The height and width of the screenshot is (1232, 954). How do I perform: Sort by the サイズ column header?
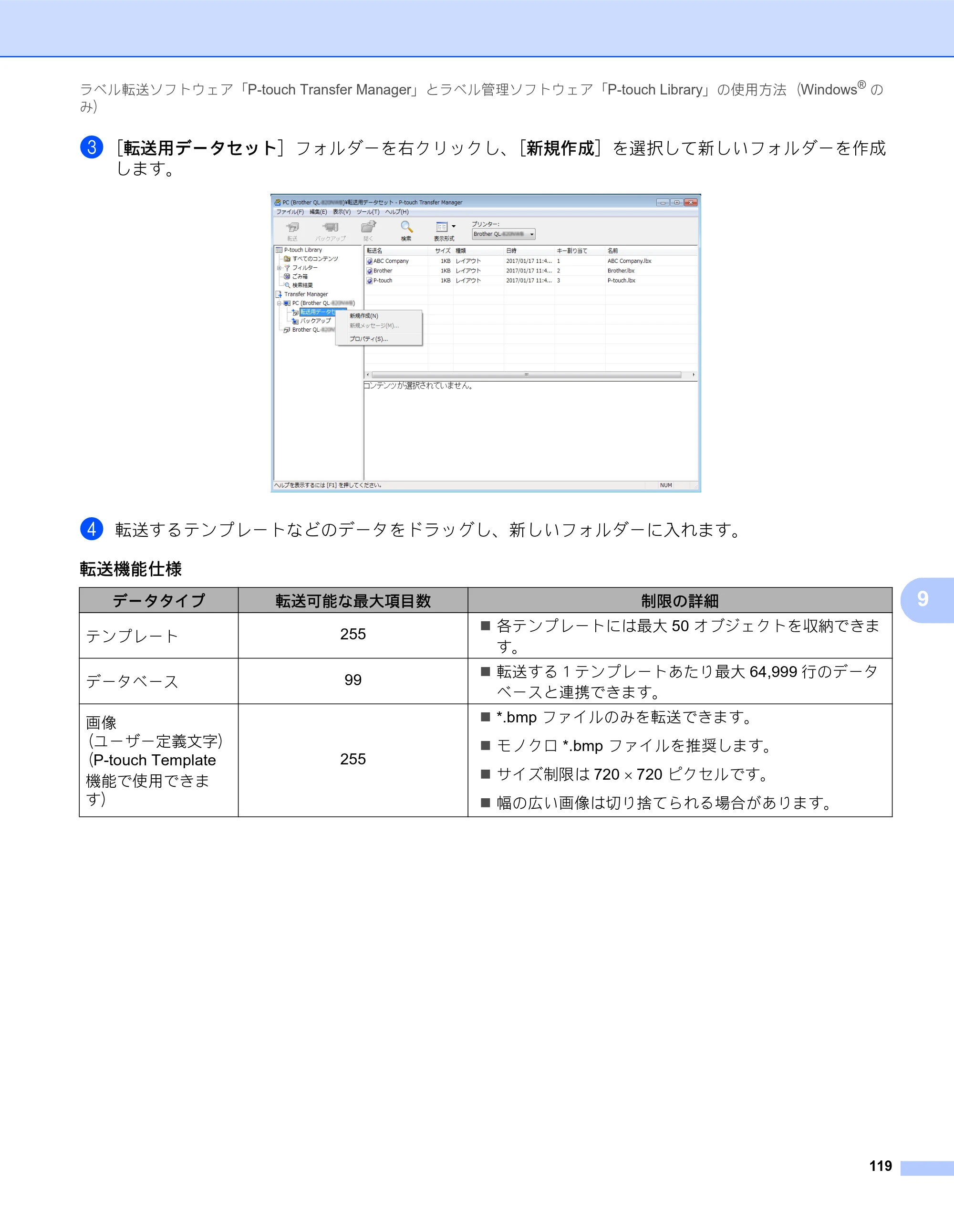point(440,251)
